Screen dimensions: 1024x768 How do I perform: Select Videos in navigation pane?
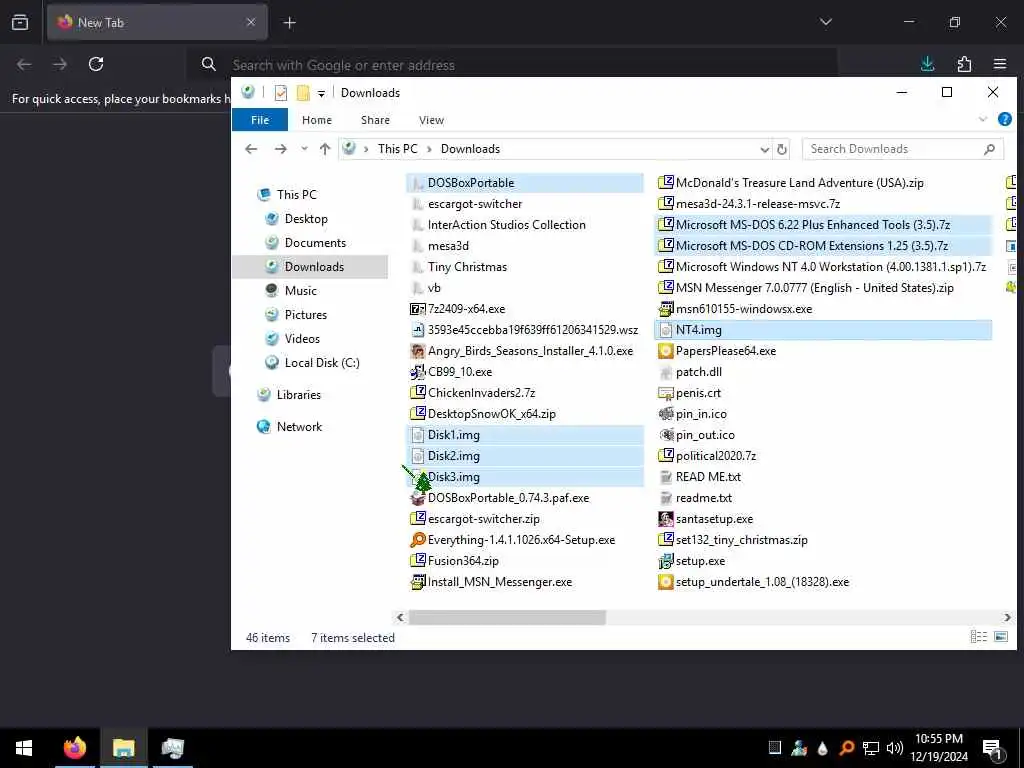click(302, 339)
